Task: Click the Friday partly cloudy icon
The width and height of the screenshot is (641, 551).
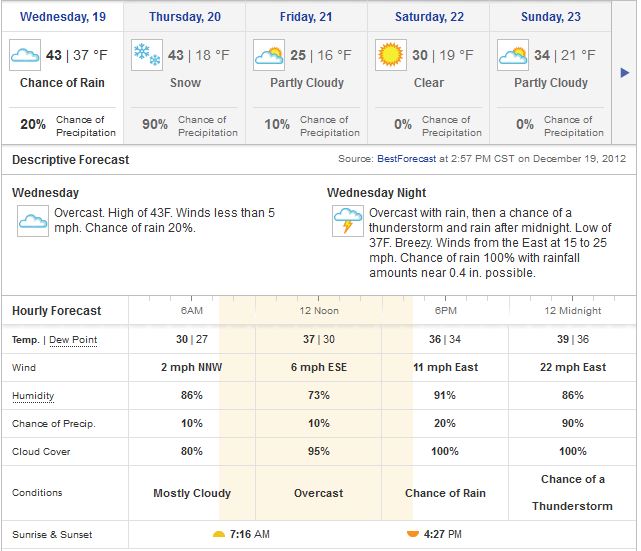Action: click(269, 56)
